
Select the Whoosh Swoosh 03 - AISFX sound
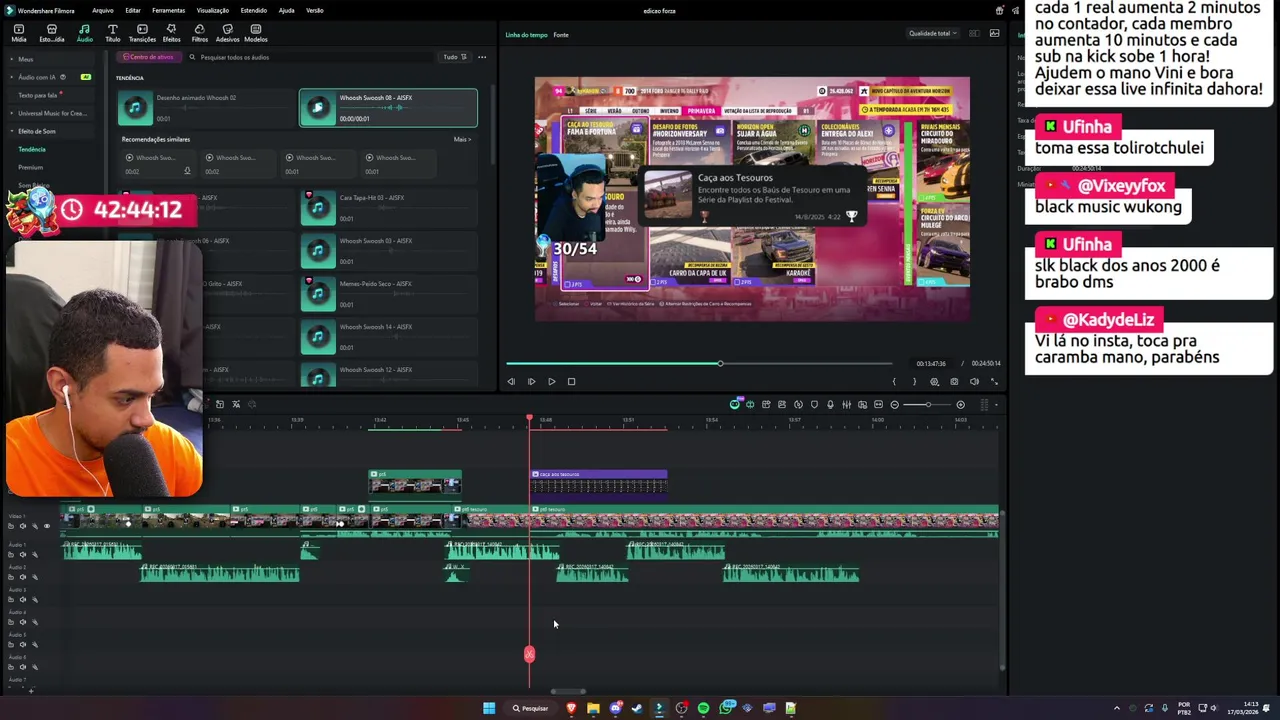388,251
